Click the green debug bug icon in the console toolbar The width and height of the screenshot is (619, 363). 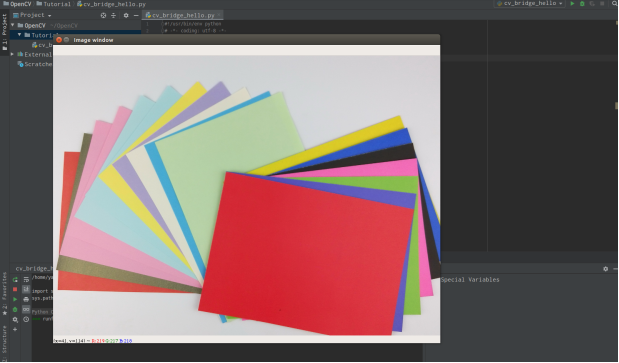click(15, 310)
